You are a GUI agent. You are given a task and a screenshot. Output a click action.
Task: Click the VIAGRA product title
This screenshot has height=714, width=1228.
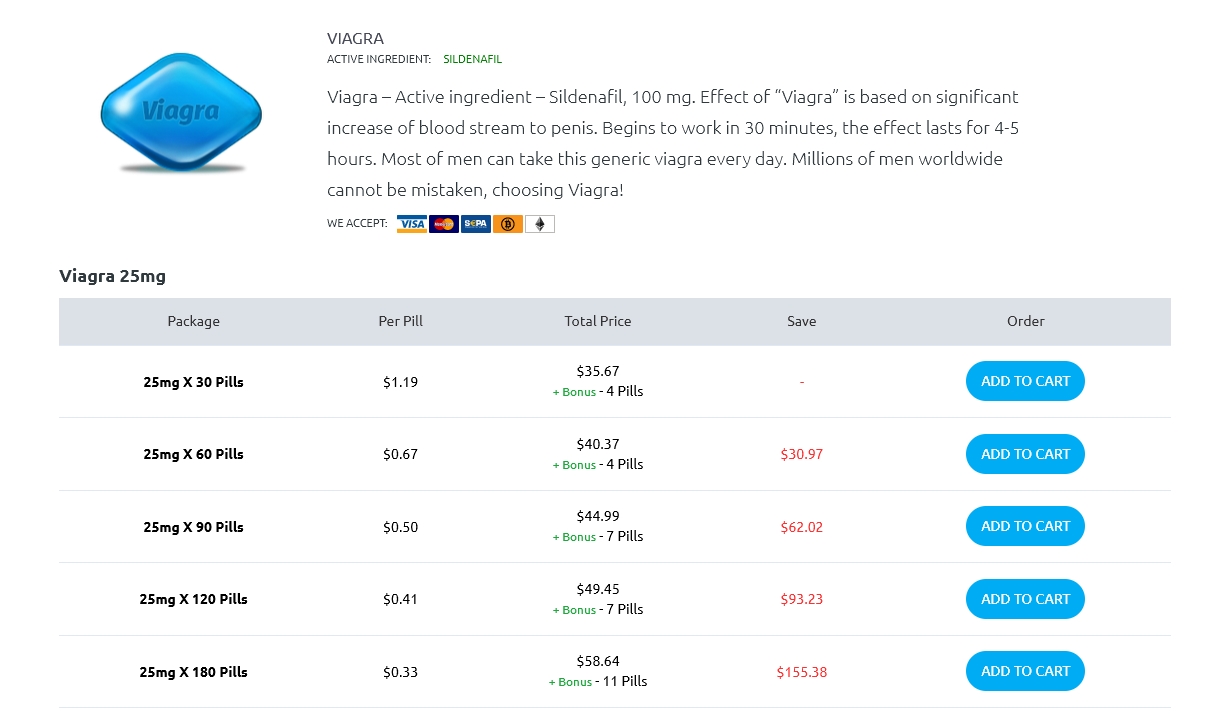355,38
